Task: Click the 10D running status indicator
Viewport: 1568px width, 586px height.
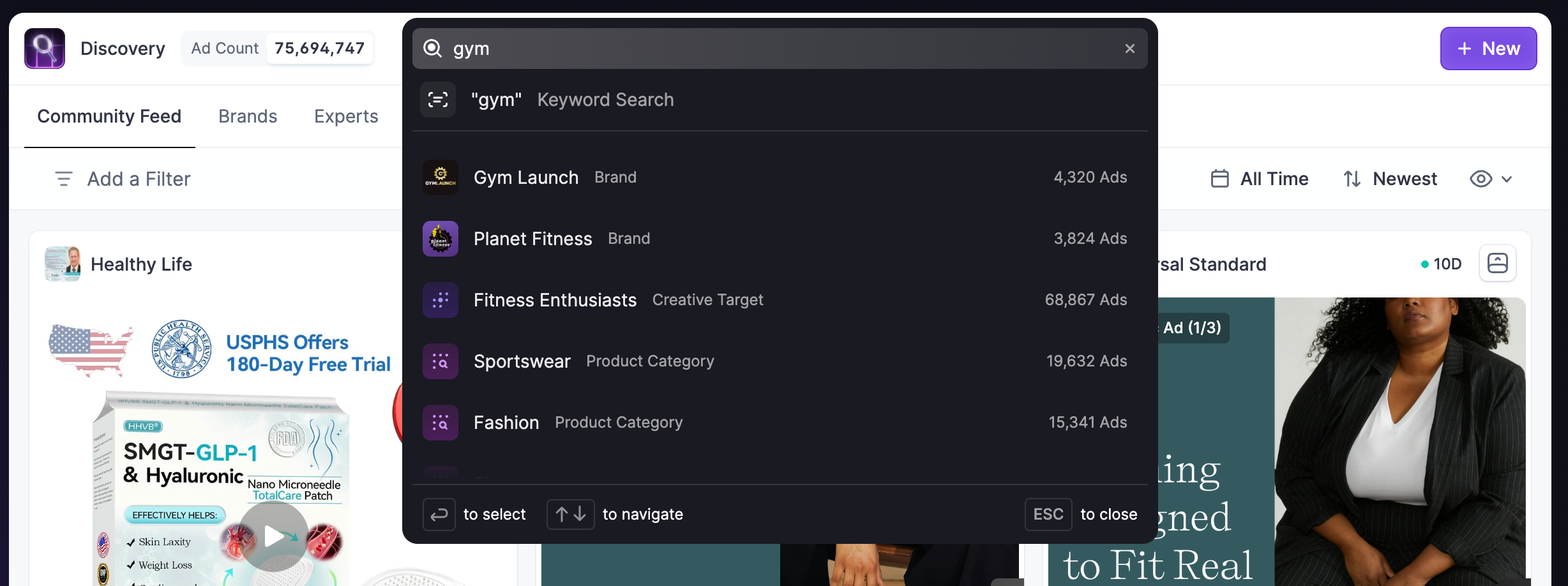Action: pyautogui.click(x=1441, y=264)
